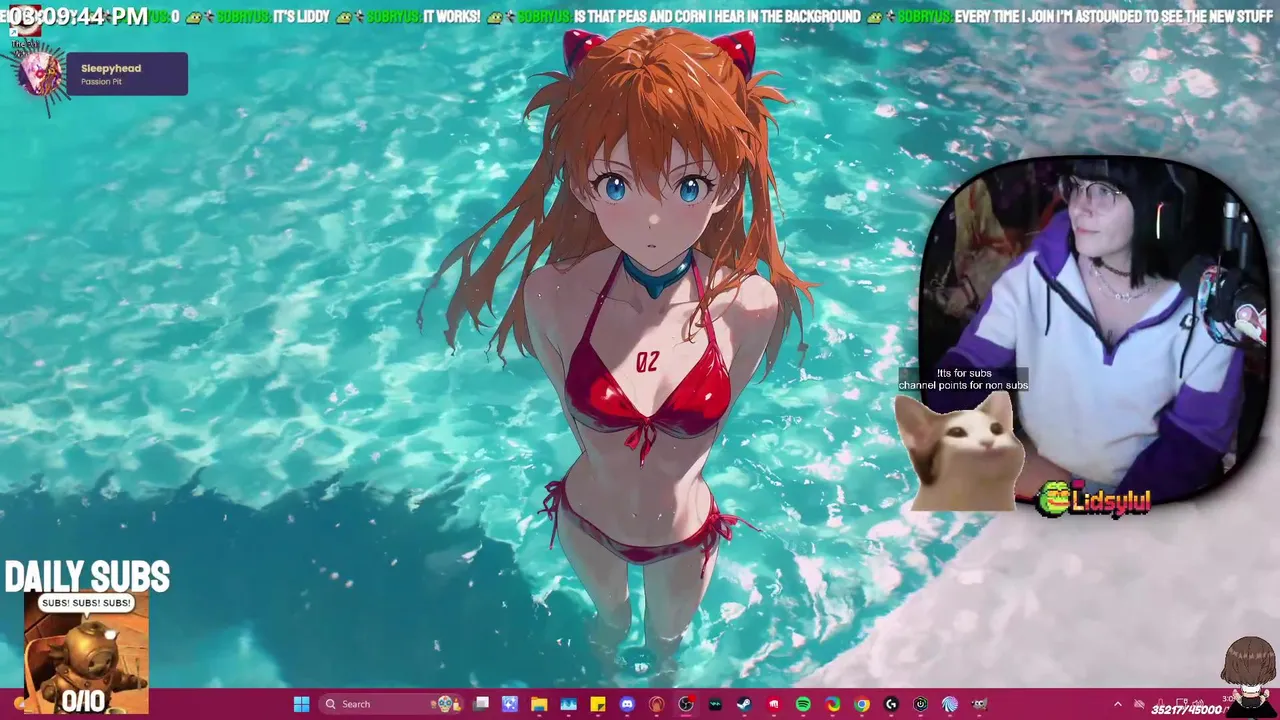1280x720 pixels.
Task: Open the Windows Start menu
Action: pos(301,704)
